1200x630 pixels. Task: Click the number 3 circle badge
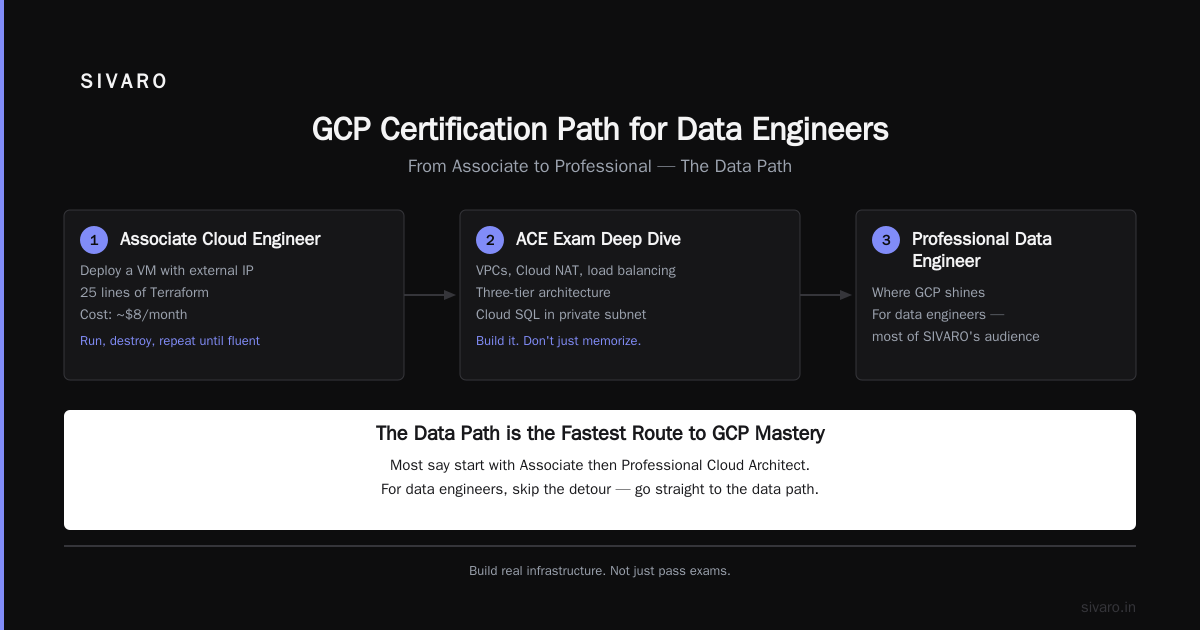[x=886, y=240]
